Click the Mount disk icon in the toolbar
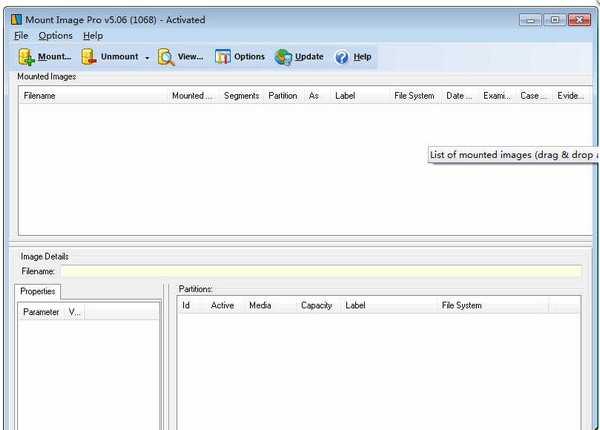The width and height of the screenshot is (600, 430). tap(26, 57)
